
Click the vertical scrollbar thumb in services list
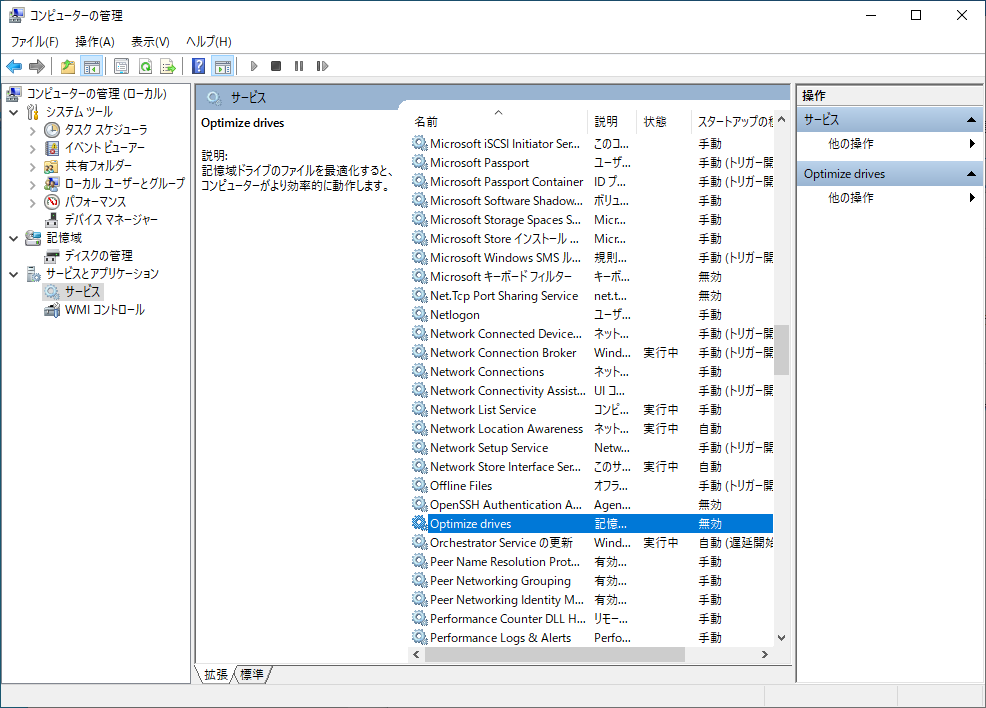[x=782, y=350]
